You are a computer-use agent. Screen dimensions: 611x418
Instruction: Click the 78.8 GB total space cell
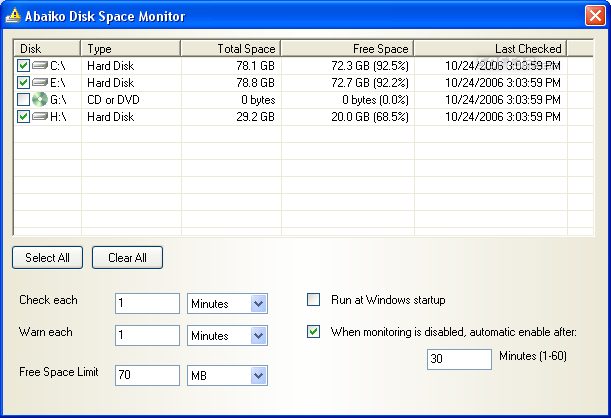click(256, 83)
